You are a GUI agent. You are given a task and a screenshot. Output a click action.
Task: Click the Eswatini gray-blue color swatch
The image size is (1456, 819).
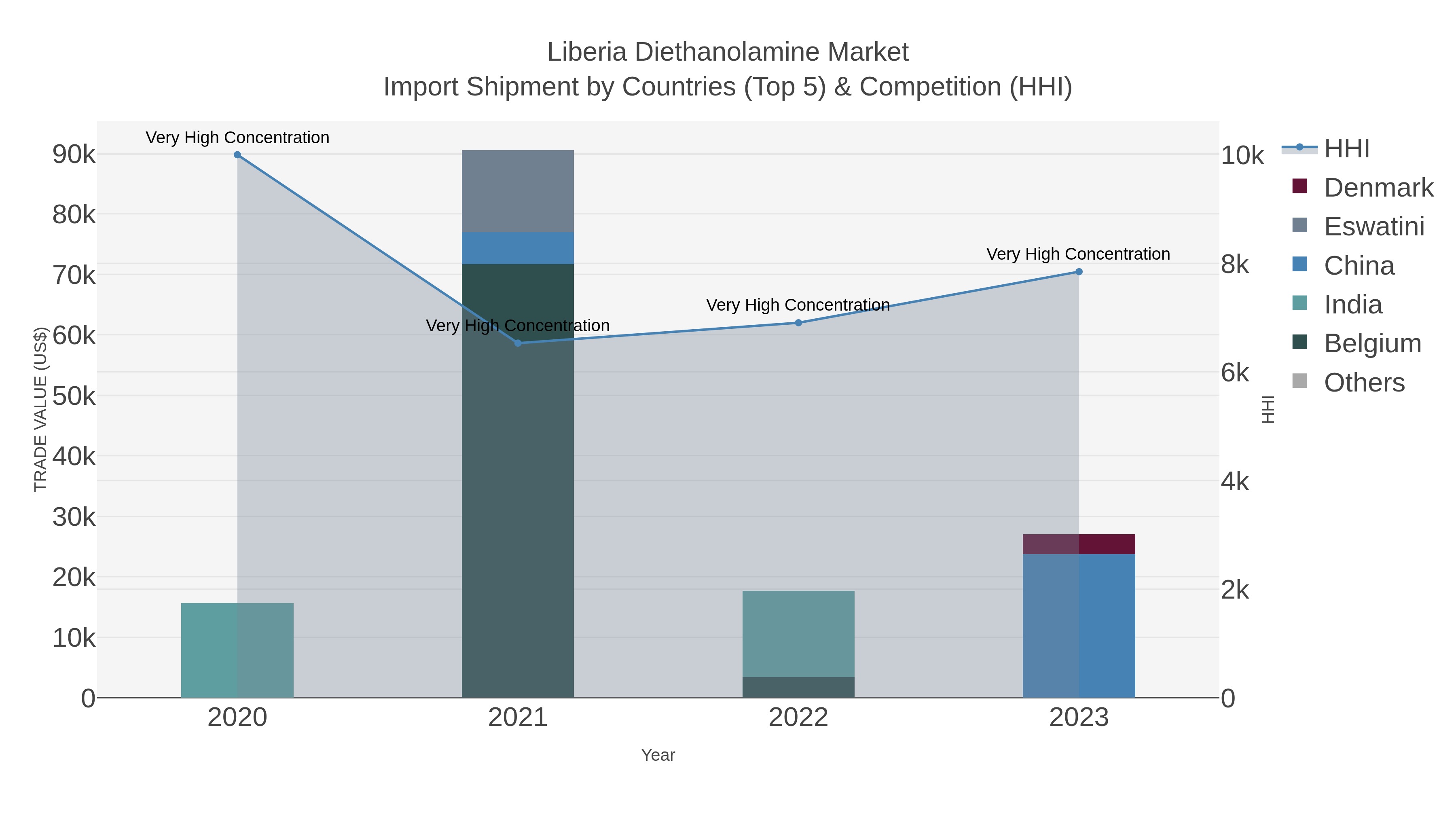click(x=1300, y=225)
